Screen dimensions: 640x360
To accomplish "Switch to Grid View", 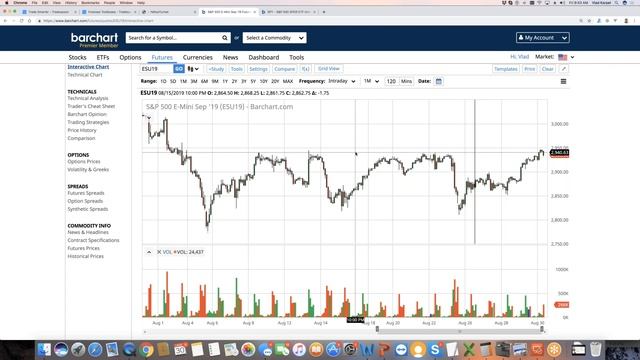I will tap(329, 69).
